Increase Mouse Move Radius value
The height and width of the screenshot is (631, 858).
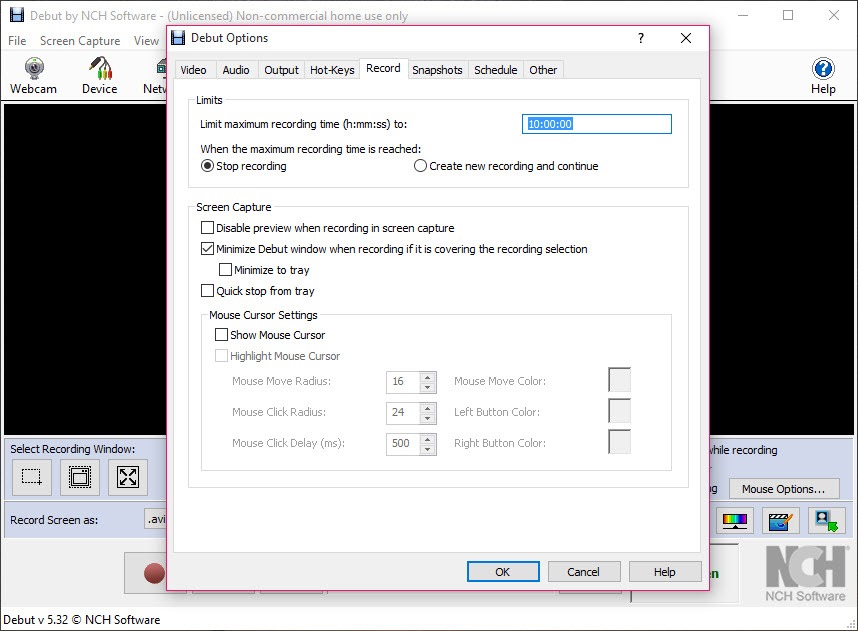pos(428,377)
